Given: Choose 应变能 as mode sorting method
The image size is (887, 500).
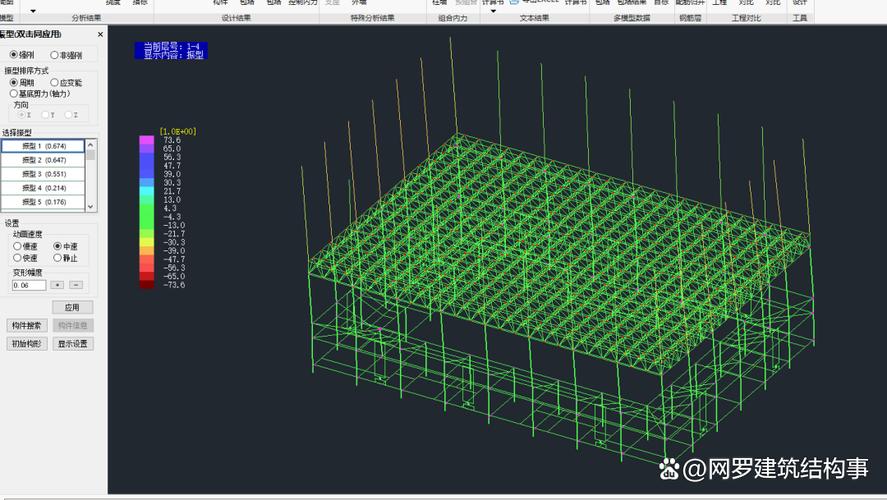Looking at the screenshot, I should point(55,82).
